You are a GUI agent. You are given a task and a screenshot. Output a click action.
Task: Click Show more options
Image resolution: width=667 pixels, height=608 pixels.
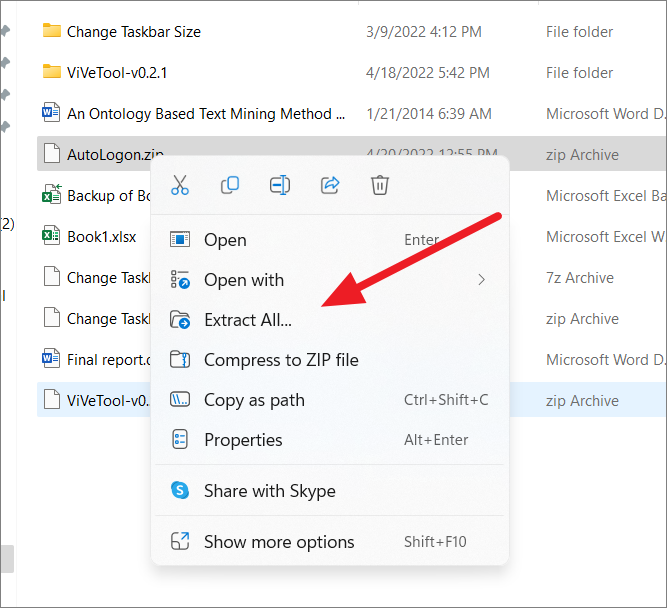pyautogui.click(x=330, y=542)
